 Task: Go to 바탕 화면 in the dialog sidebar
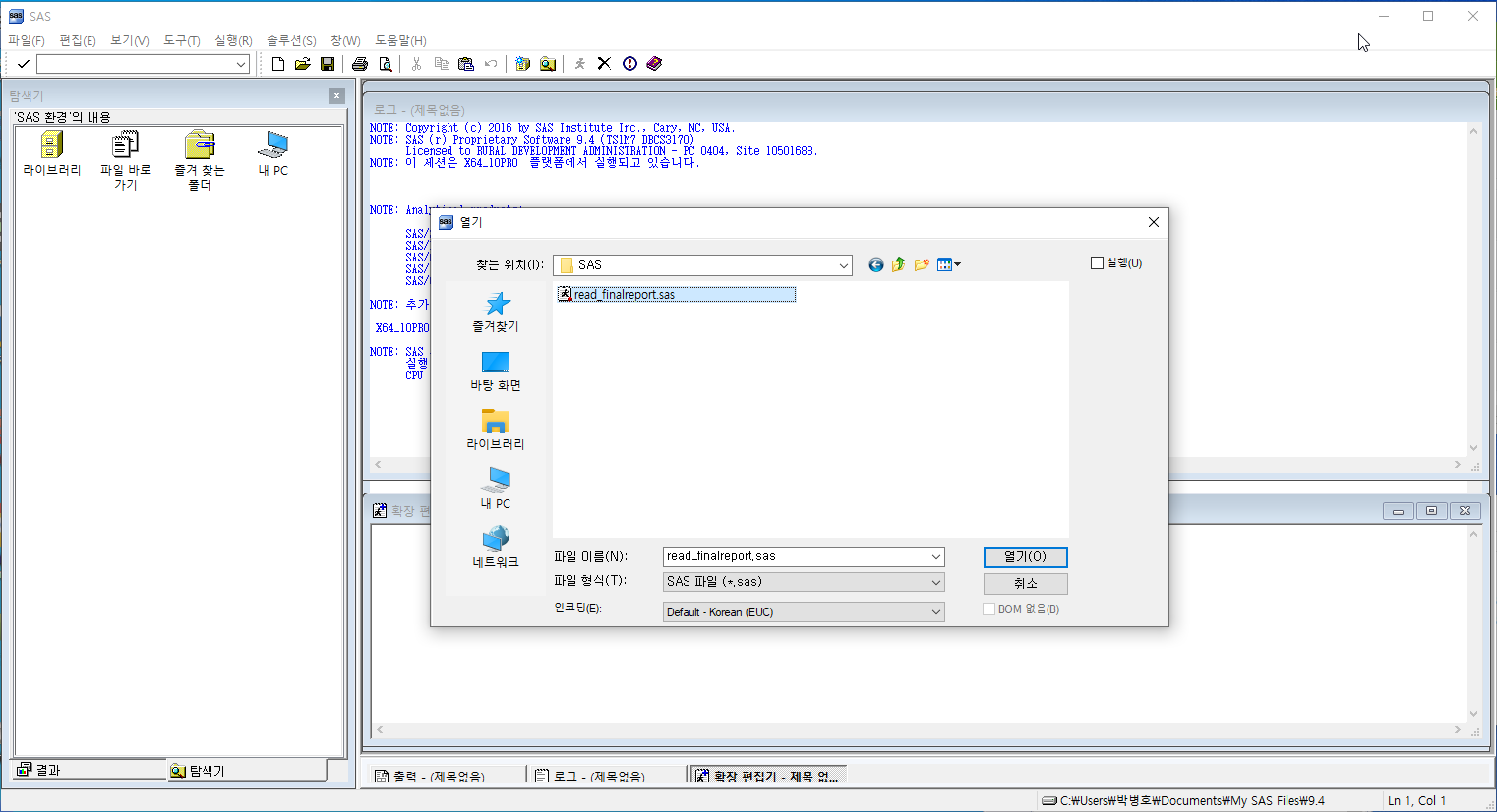tap(496, 372)
